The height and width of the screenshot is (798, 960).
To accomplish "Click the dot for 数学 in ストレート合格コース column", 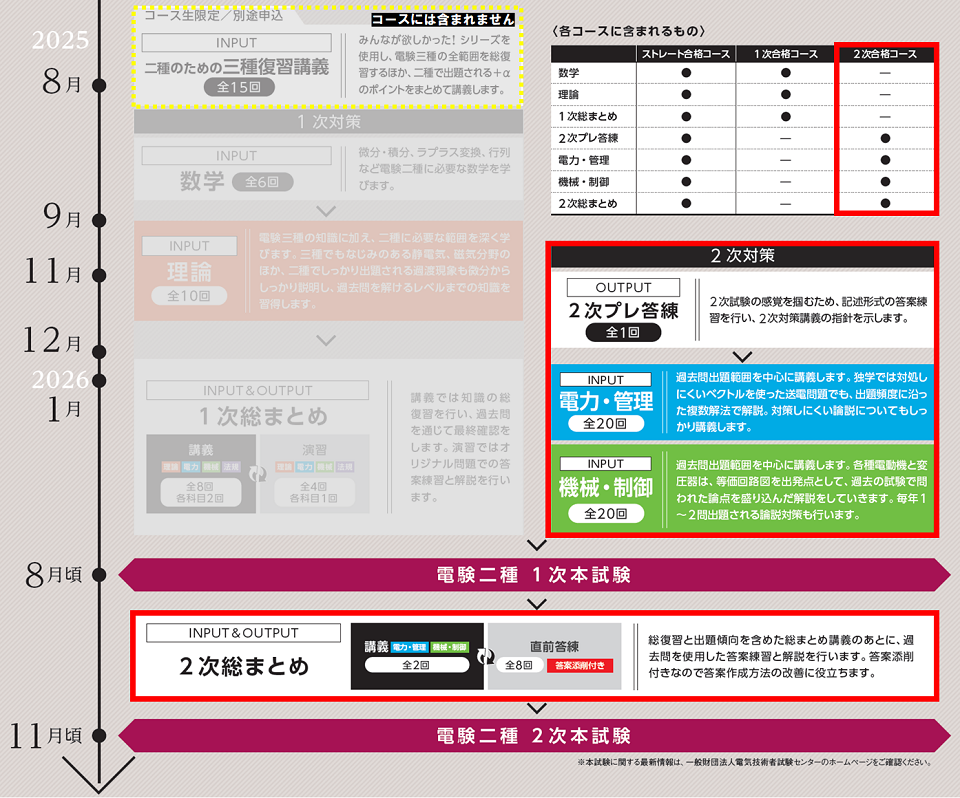I will click(686, 73).
